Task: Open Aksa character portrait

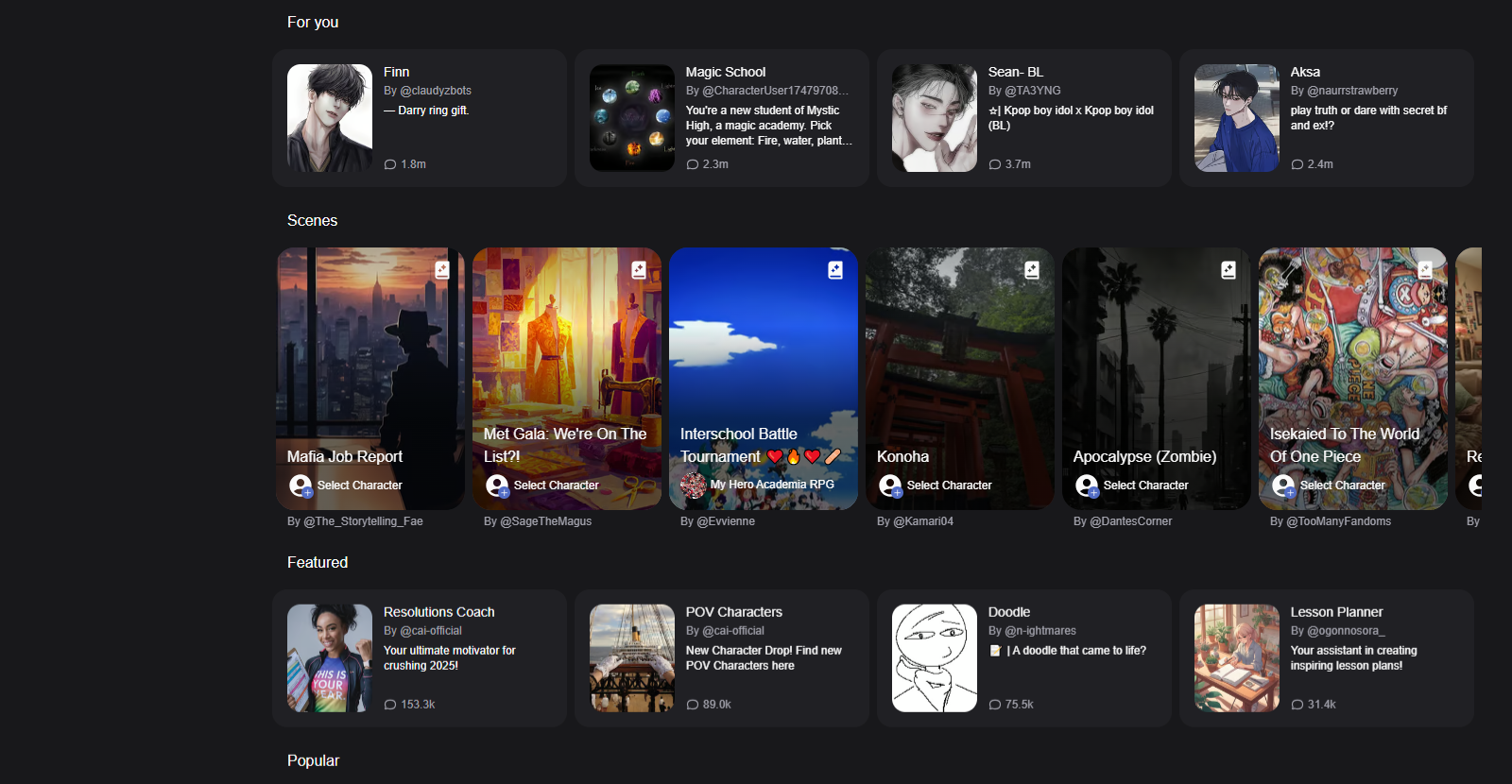Action: 1237,118
